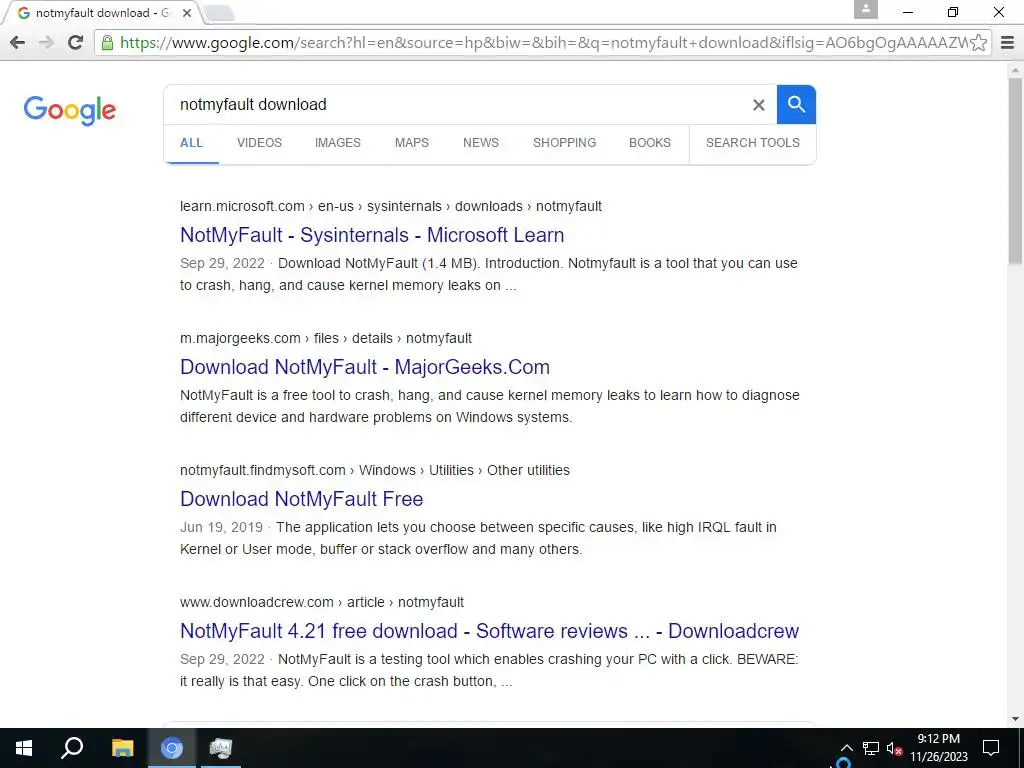
Task: Click the notmyfault.findmysoft.com breadcrumb path
Action: tap(375, 470)
